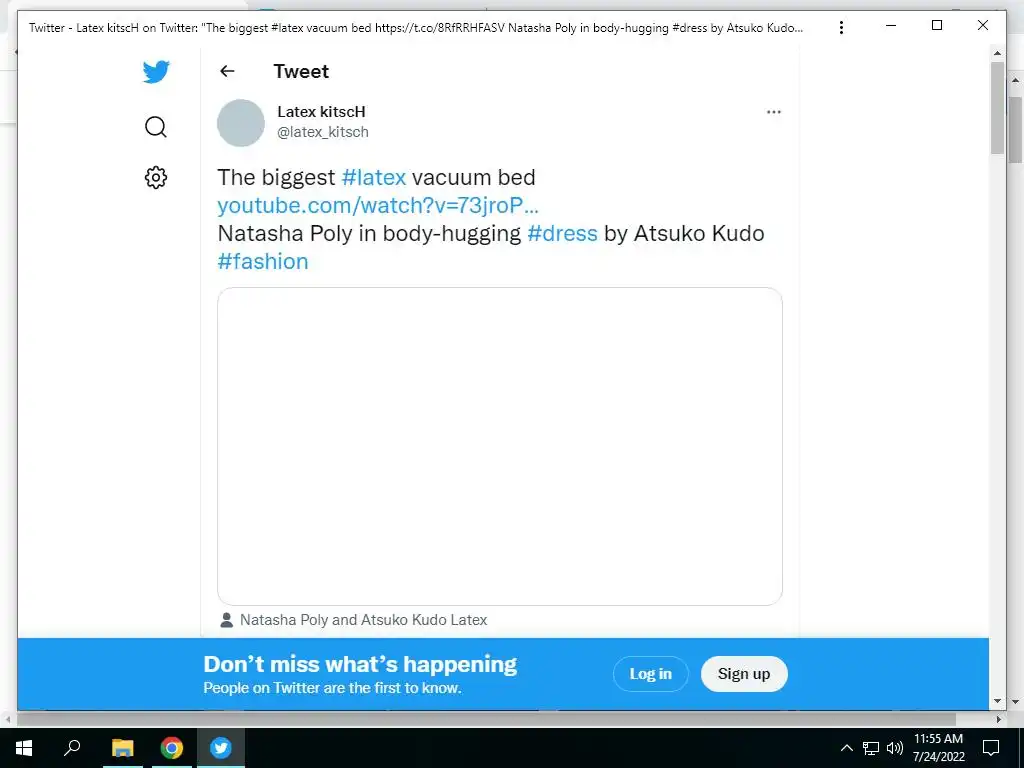The height and width of the screenshot is (768, 1024).
Task: Click "People on Twitter are the first to know."
Action: pos(332,688)
